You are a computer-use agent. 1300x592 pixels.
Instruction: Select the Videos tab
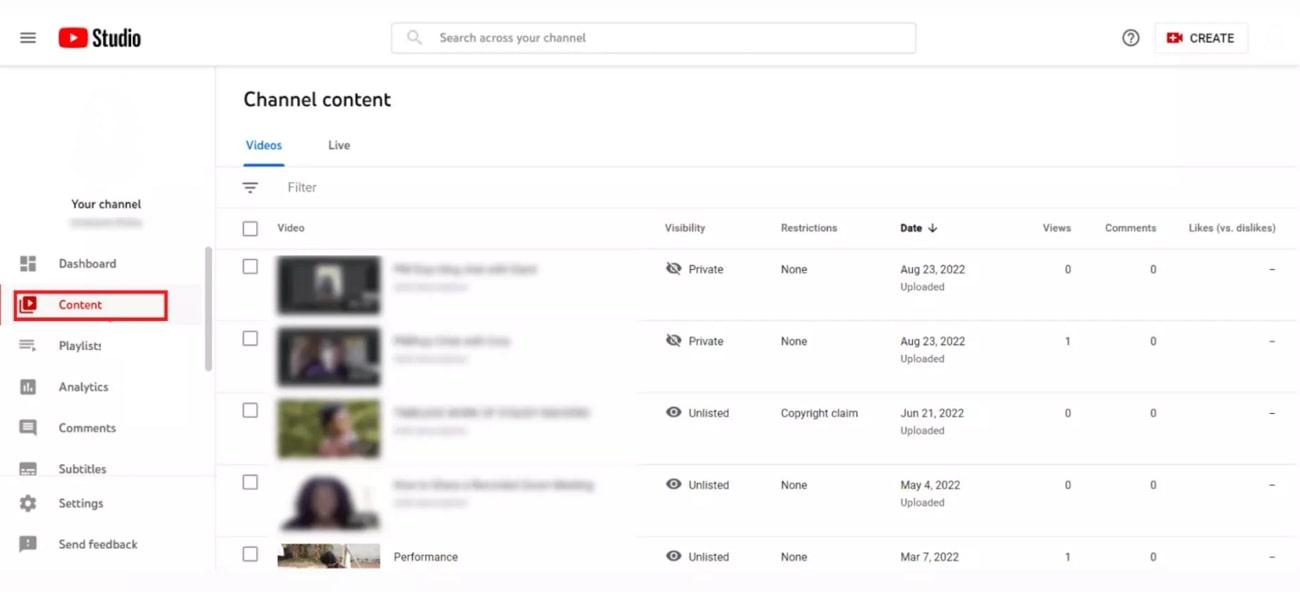coord(263,145)
